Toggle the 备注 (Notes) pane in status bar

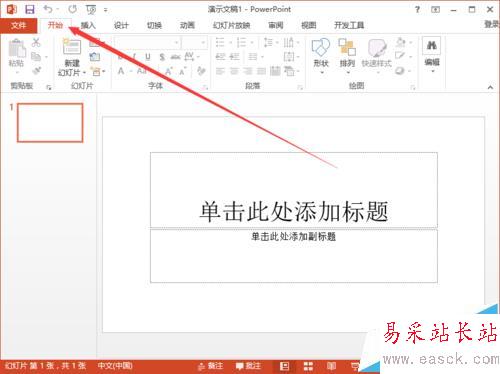210,366
